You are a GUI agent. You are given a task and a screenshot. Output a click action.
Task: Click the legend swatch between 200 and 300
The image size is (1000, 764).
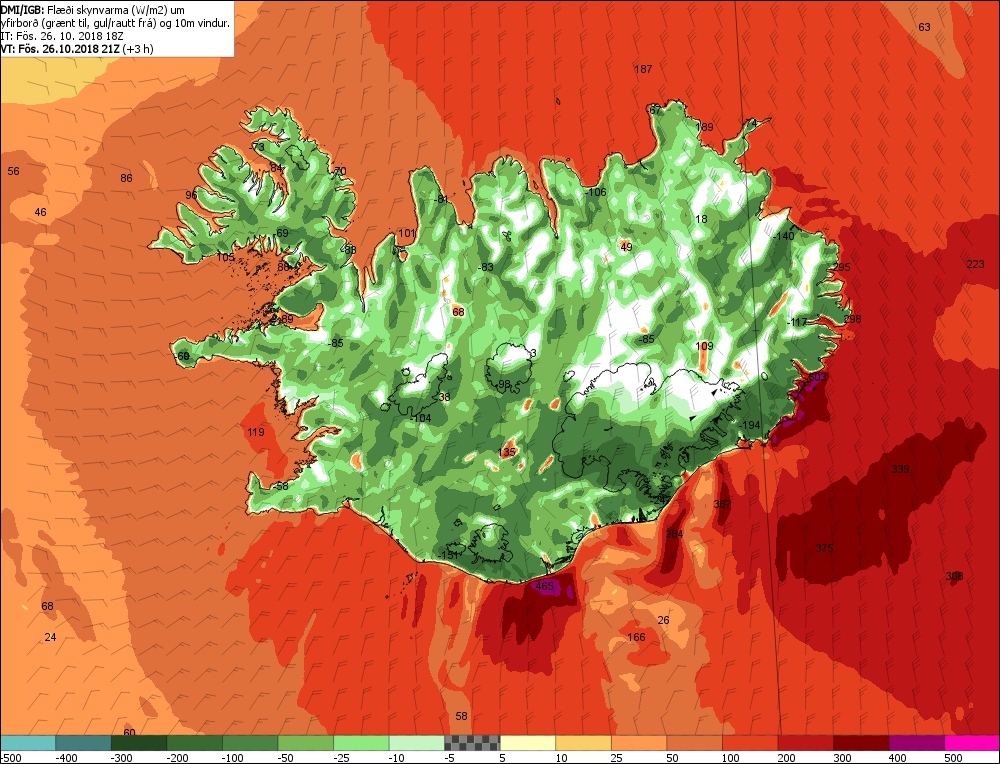(805, 743)
